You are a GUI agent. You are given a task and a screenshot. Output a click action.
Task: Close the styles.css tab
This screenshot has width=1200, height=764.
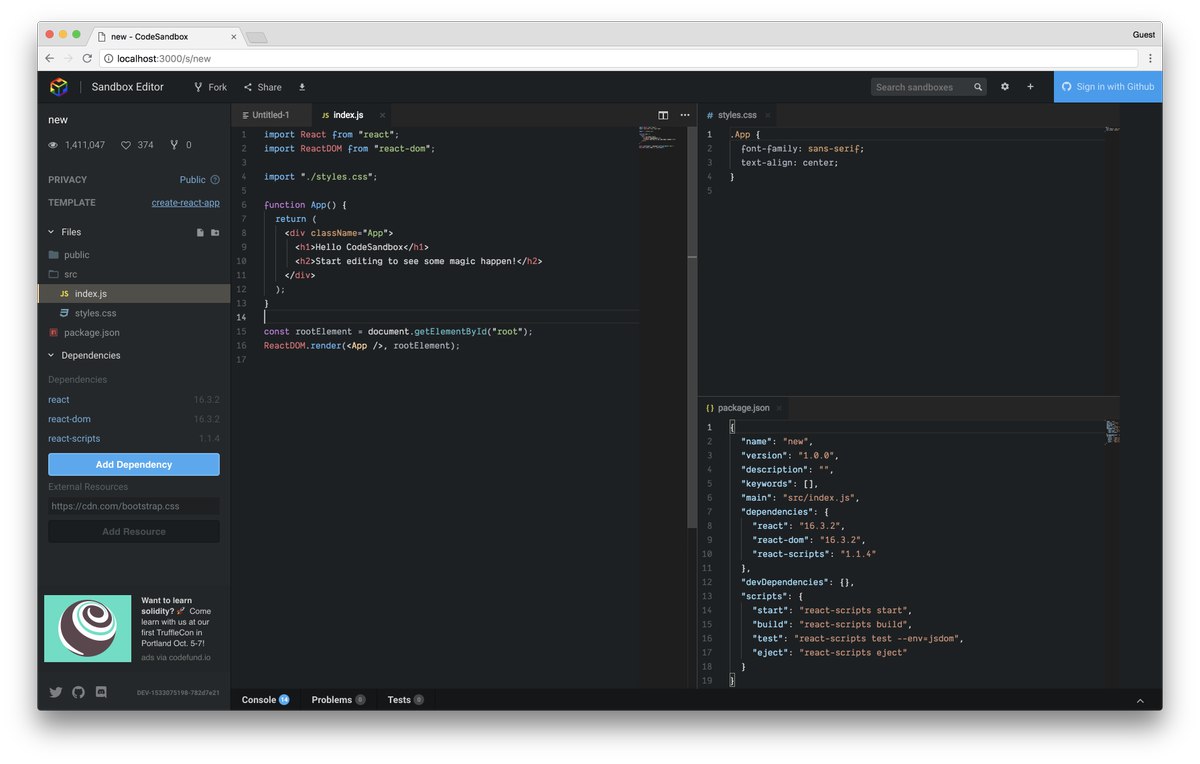pyautogui.click(x=768, y=115)
